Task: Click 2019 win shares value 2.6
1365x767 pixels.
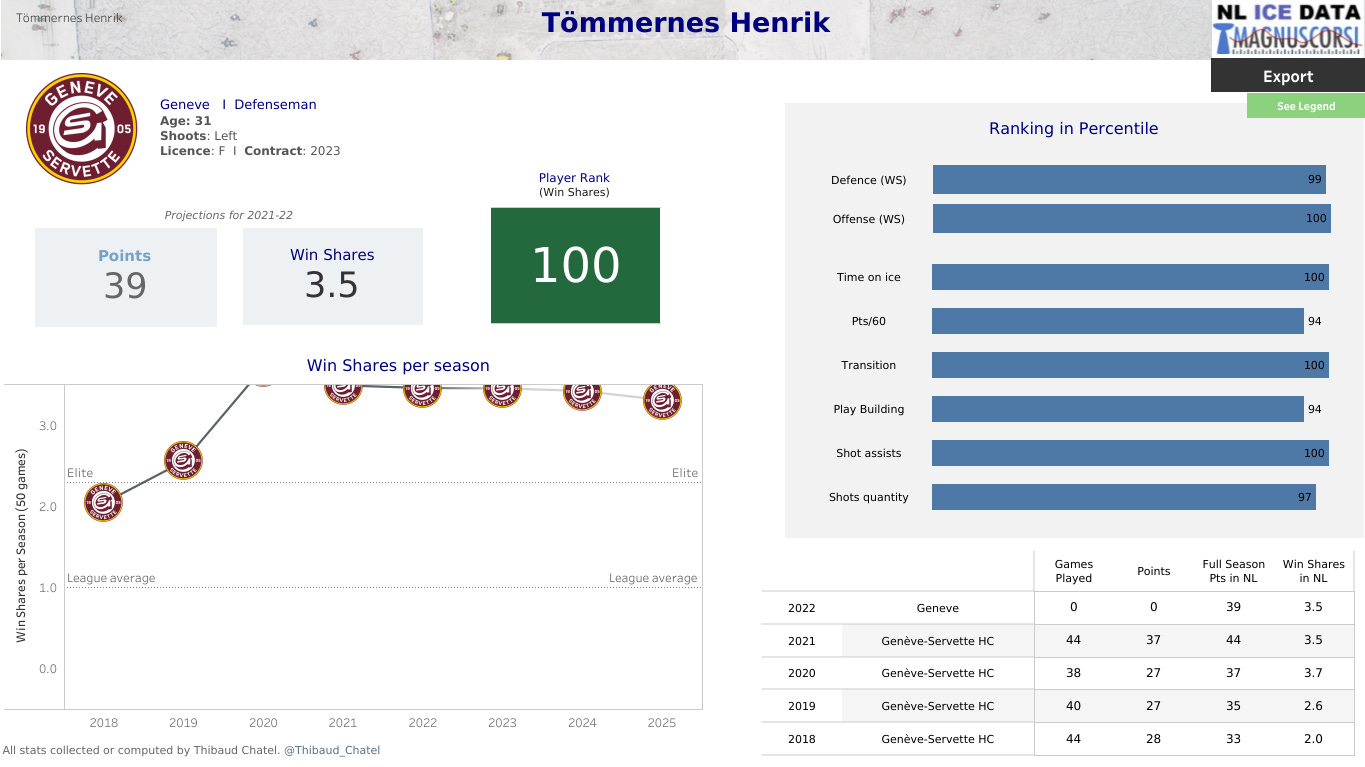Action: [1313, 706]
